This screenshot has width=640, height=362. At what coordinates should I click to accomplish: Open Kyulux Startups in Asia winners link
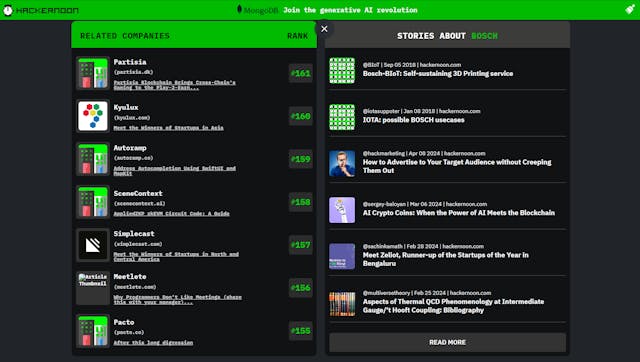tap(169, 128)
